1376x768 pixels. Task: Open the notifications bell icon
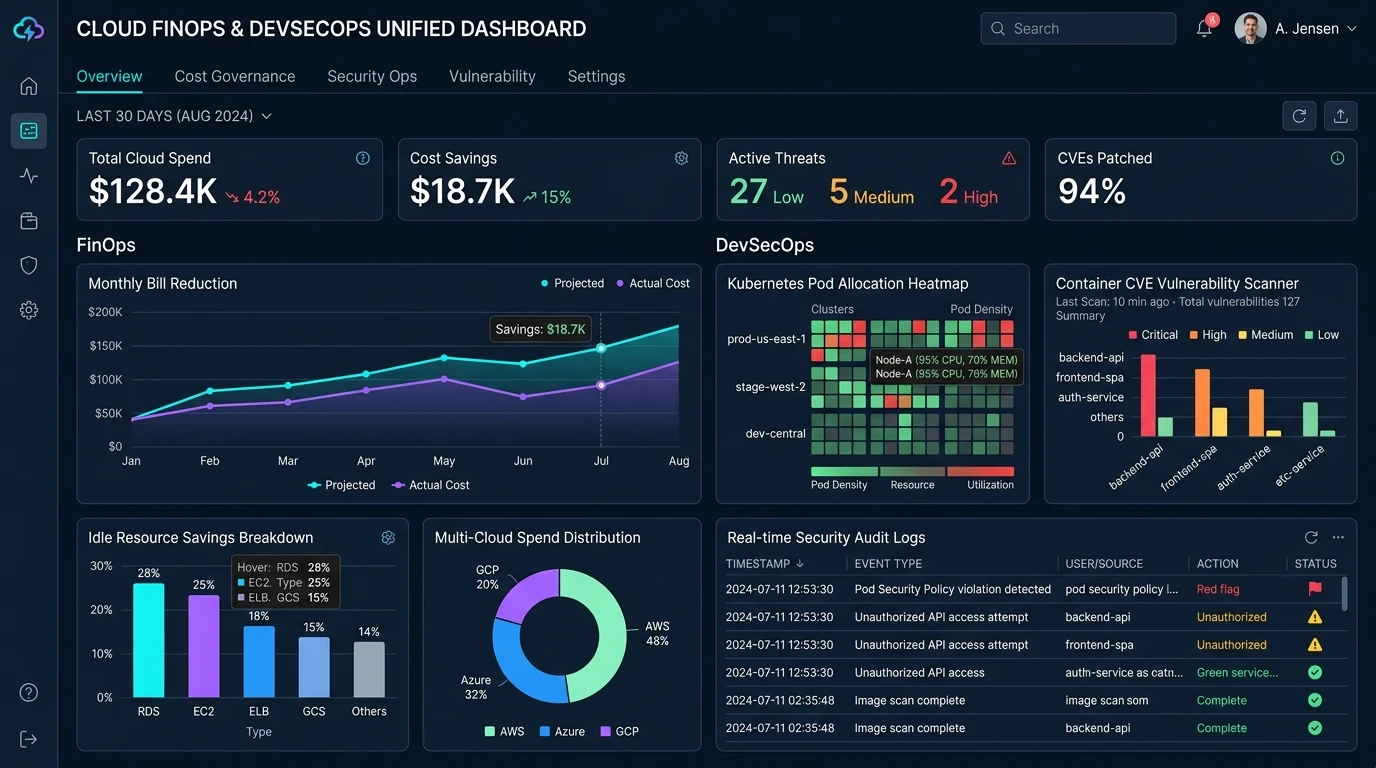[1204, 29]
